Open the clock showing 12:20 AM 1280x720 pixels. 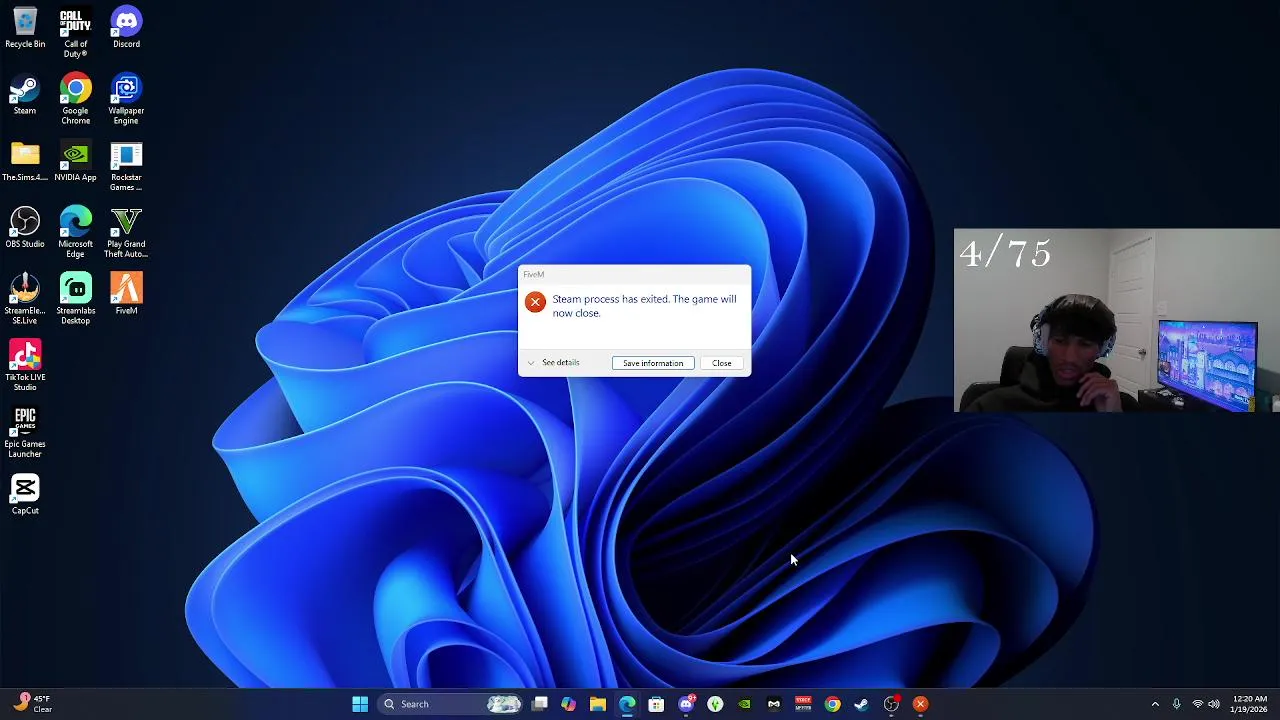tap(1250, 704)
